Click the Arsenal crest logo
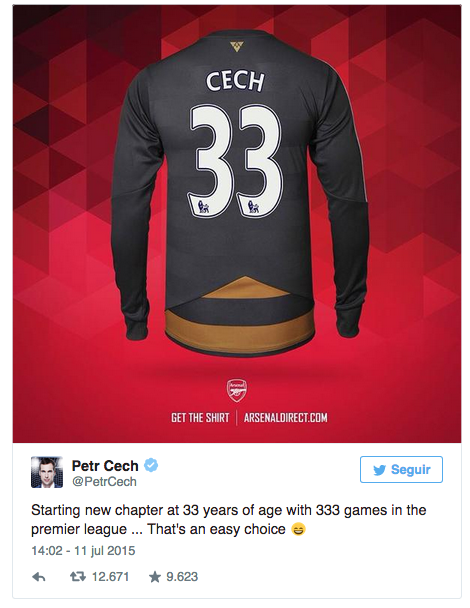 coord(237,390)
